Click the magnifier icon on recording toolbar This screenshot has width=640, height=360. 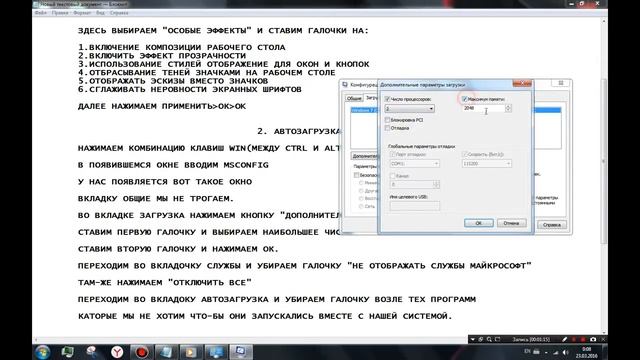pos(489,340)
